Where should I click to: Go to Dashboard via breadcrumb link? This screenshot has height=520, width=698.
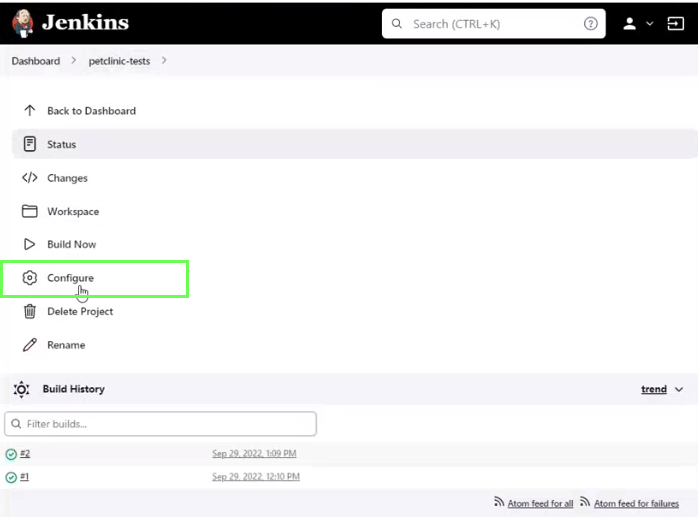click(36, 61)
